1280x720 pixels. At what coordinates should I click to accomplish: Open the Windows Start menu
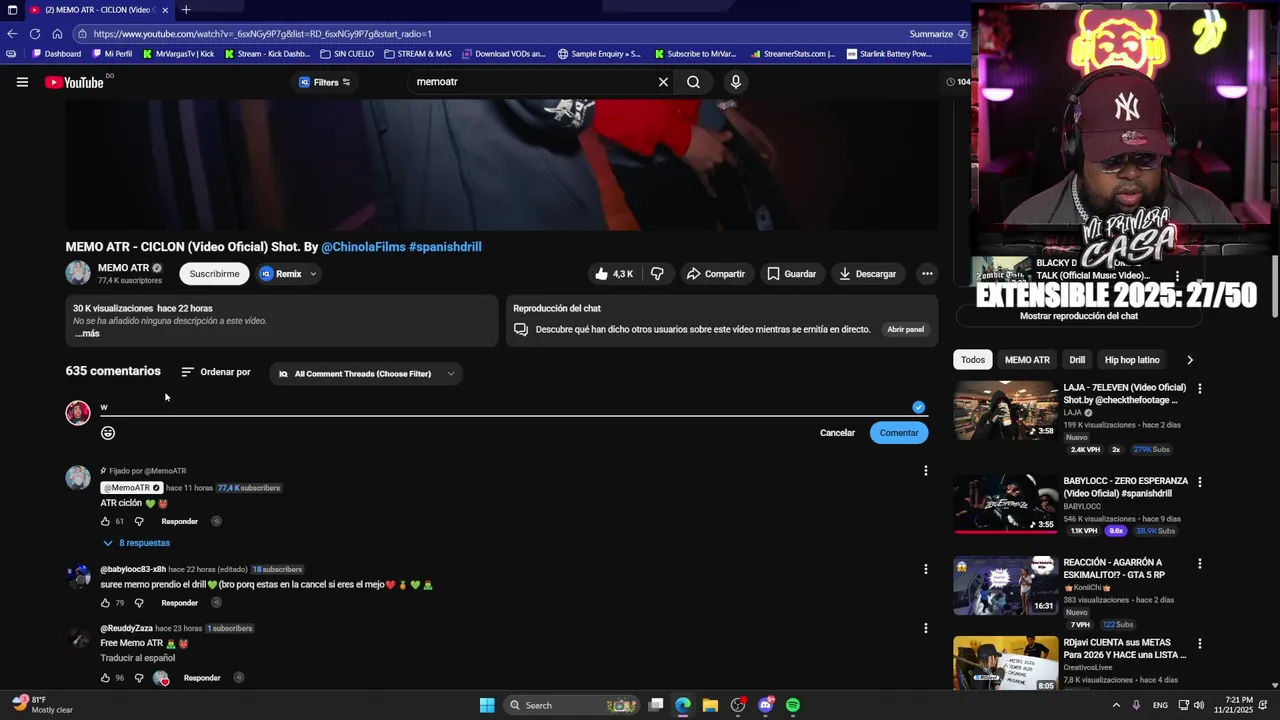coord(487,705)
